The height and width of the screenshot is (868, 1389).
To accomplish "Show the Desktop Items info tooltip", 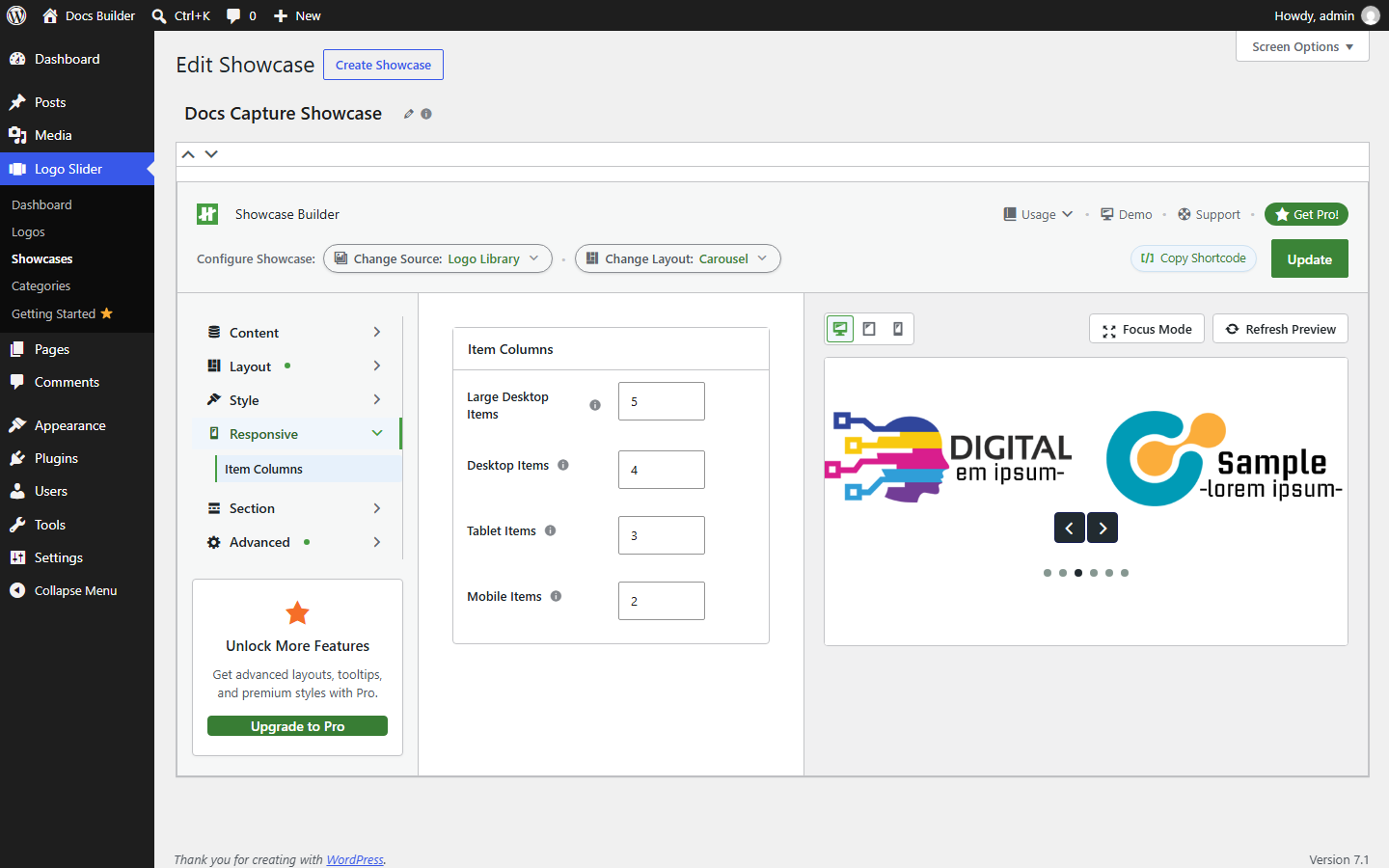I will coord(563,465).
